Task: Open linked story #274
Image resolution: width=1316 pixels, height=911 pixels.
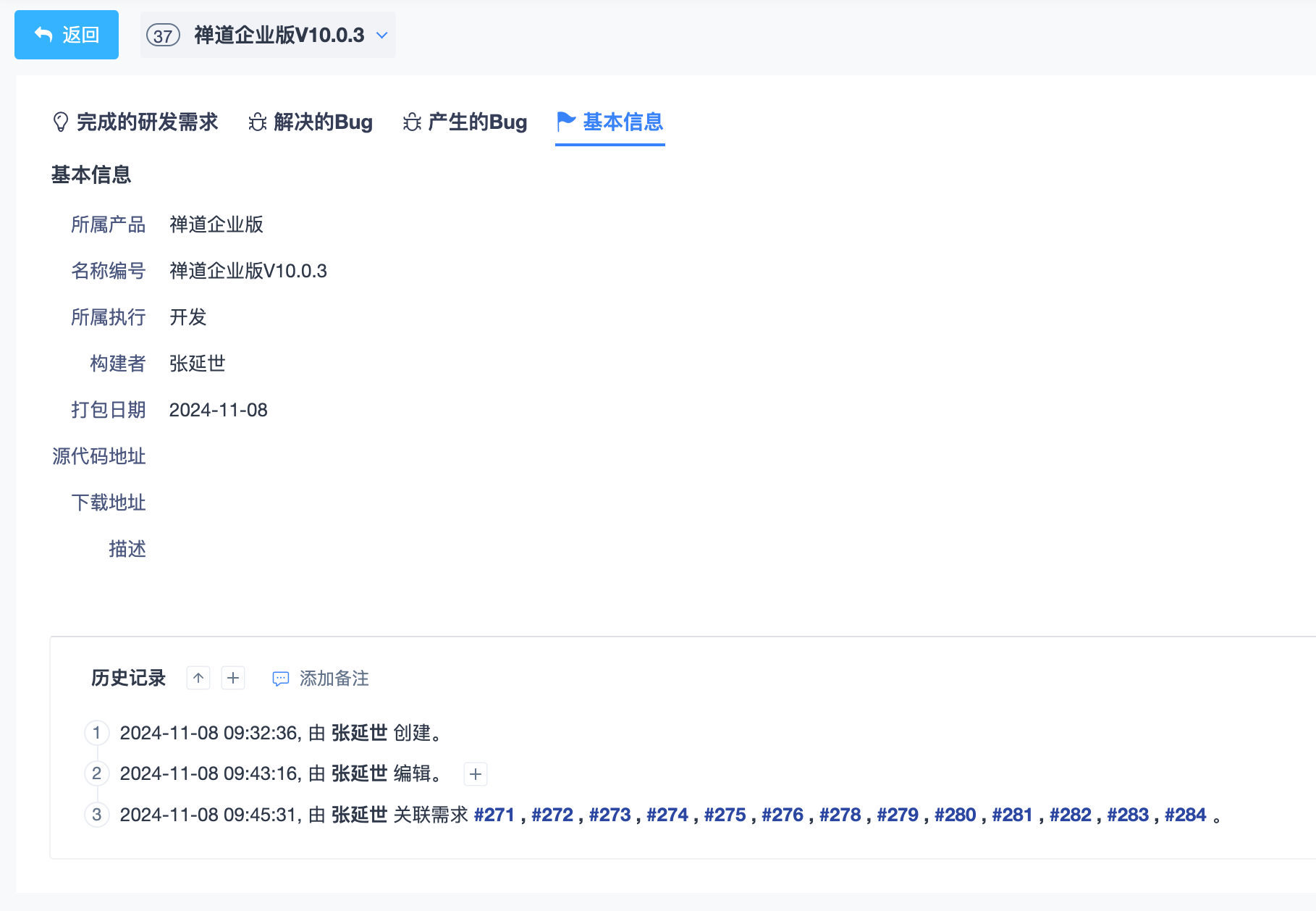Action: pyautogui.click(x=667, y=815)
